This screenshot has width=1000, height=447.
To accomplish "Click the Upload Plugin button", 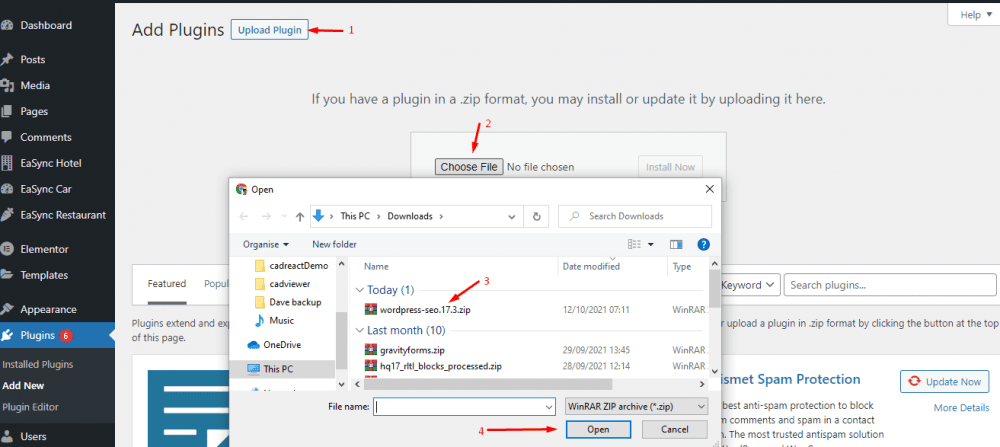I will [x=270, y=29].
